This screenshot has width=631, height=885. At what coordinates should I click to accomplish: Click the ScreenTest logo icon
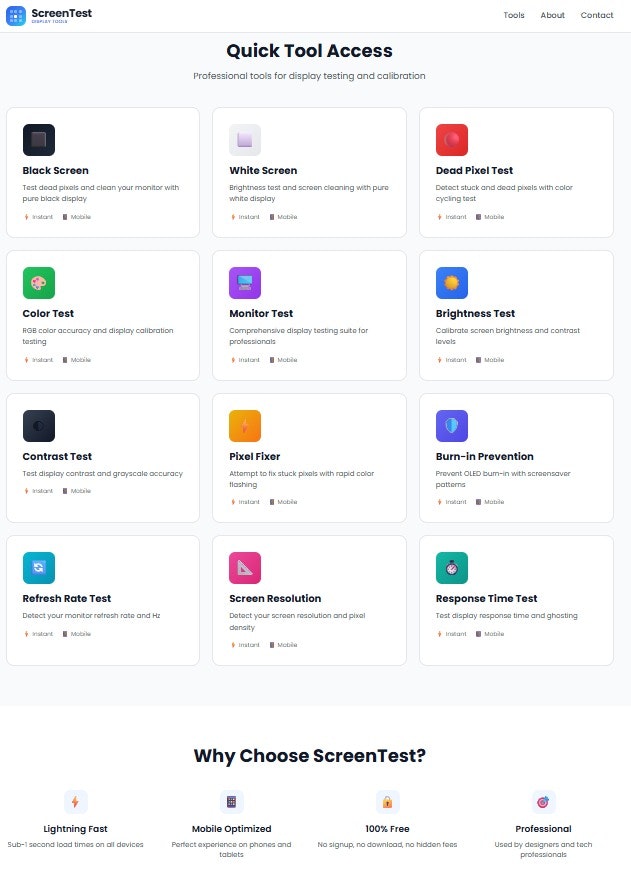pos(16,15)
